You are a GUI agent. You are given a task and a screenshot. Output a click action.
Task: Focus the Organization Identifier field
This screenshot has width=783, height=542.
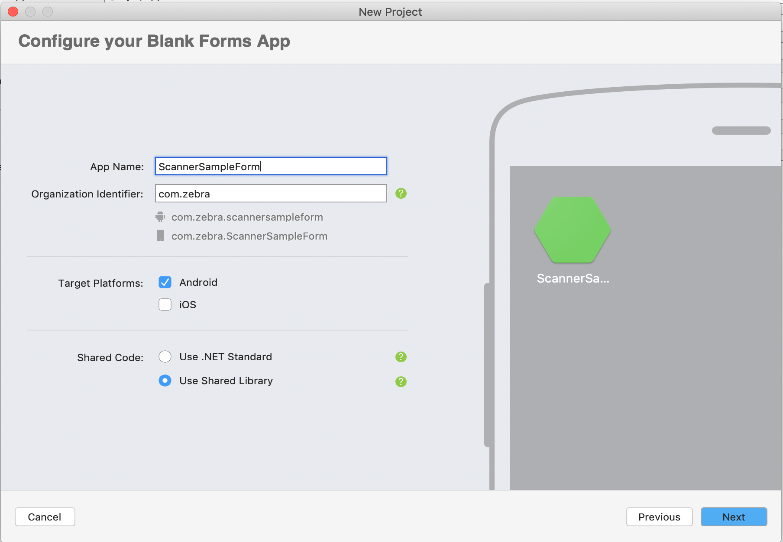tap(268, 194)
